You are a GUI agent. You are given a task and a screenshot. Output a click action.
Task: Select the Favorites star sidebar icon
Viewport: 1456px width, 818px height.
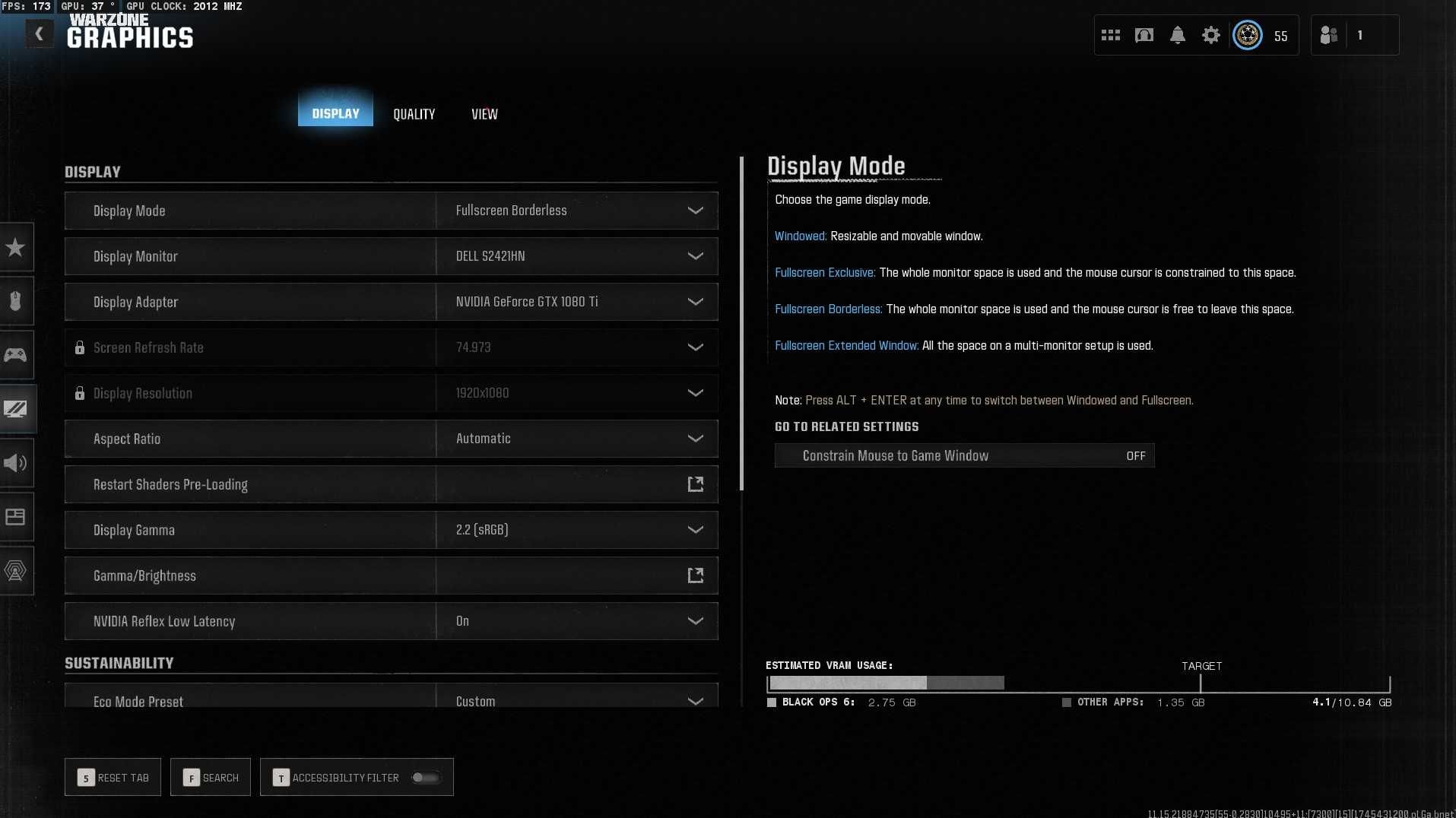click(15, 247)
